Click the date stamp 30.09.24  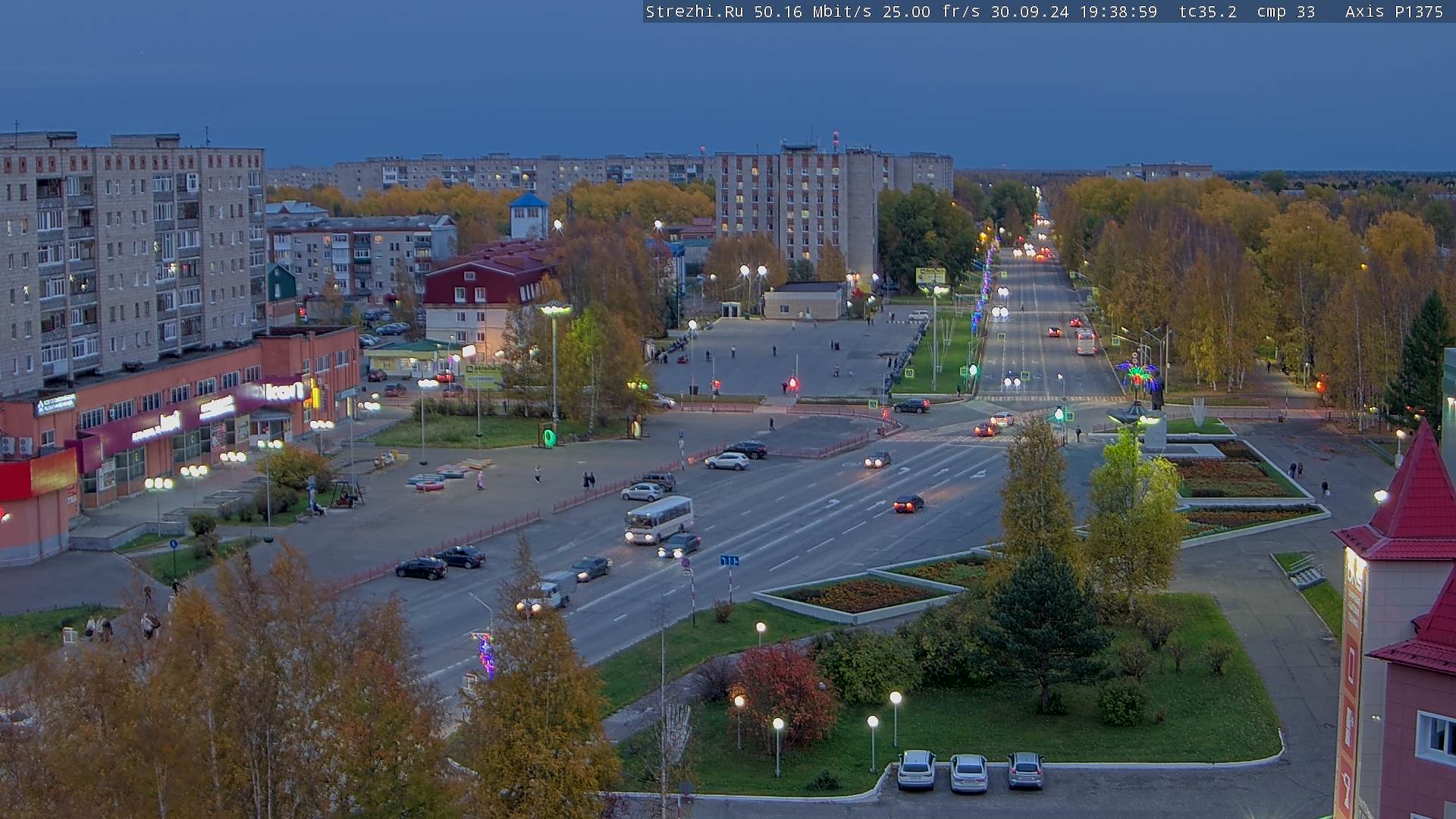[x=1030, y=12]
